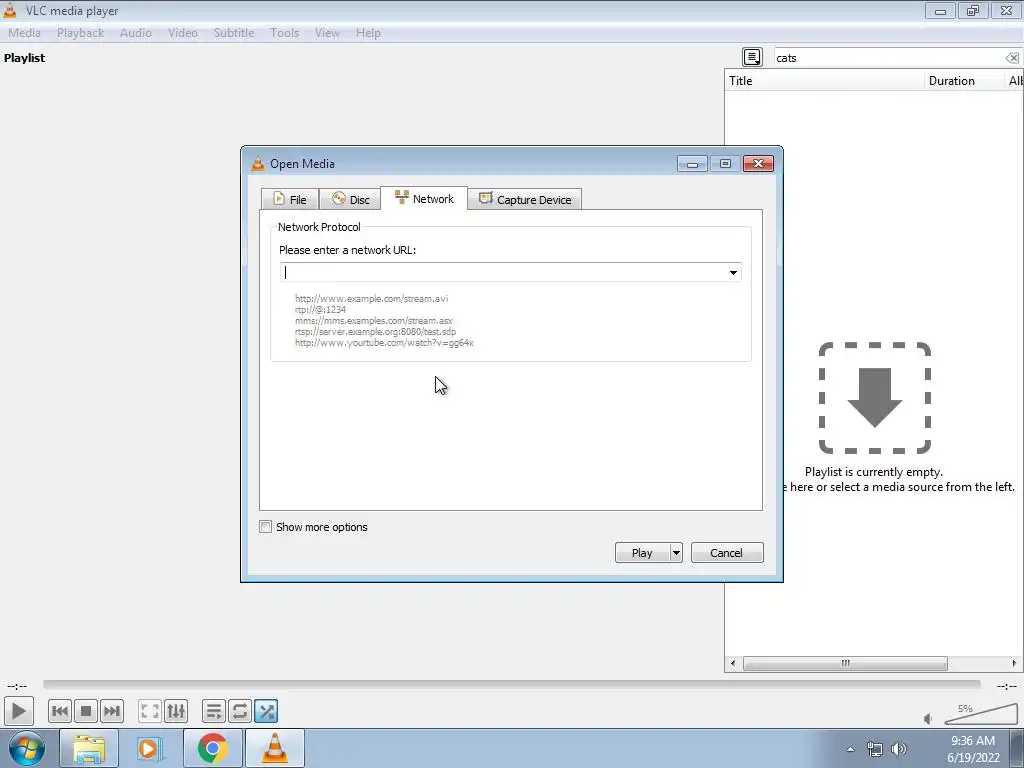Image resolution: width=1024 pixels, height=768 pixels.
Task: Toggle the playlist view icon
Action: (214, 711)
